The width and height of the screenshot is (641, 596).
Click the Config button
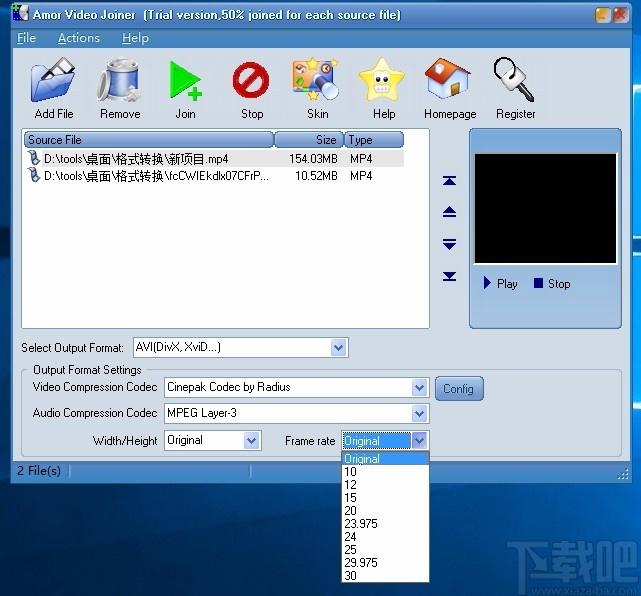(x=459, y=389)
